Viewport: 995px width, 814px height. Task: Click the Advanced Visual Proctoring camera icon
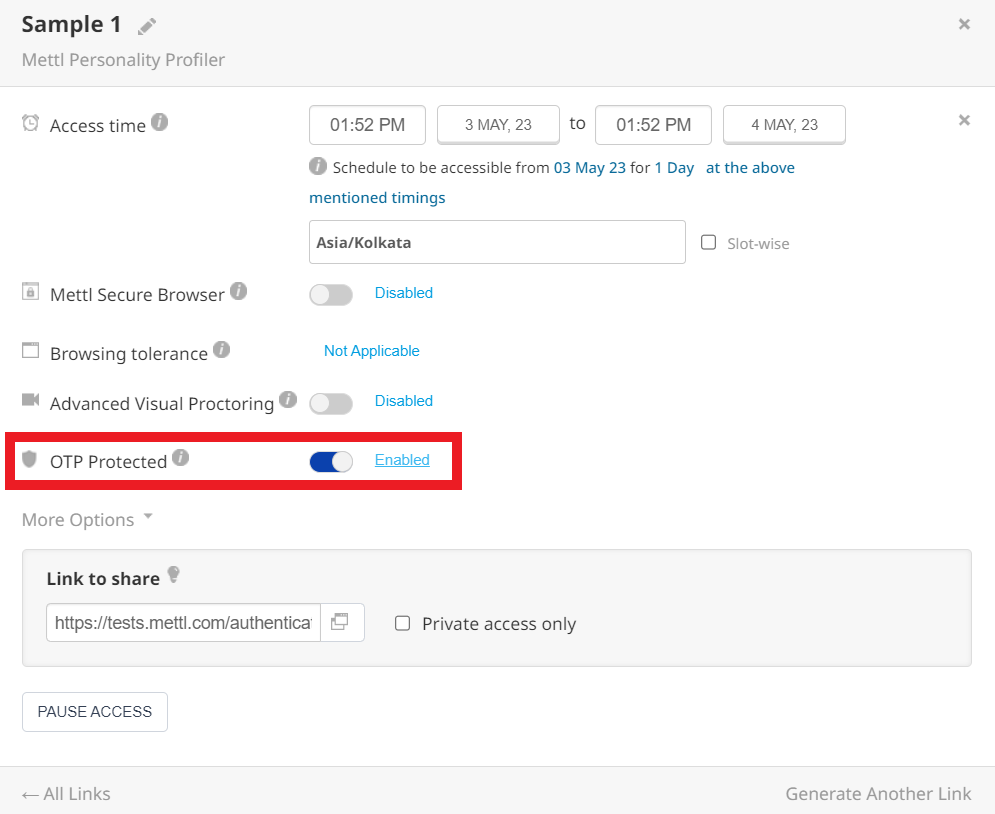click(30, 399)
